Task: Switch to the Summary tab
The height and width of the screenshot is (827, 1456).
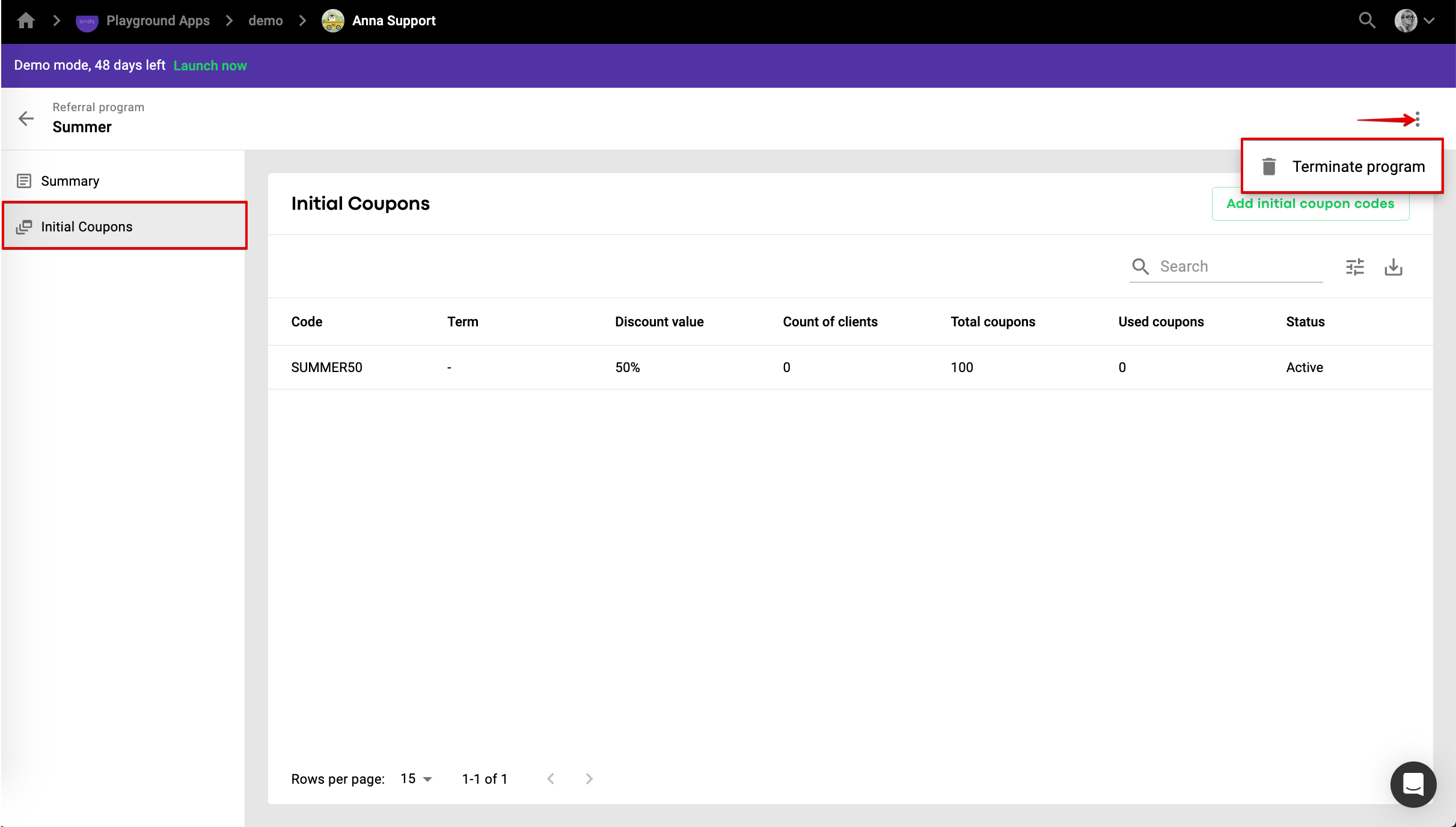Action: 70,181
